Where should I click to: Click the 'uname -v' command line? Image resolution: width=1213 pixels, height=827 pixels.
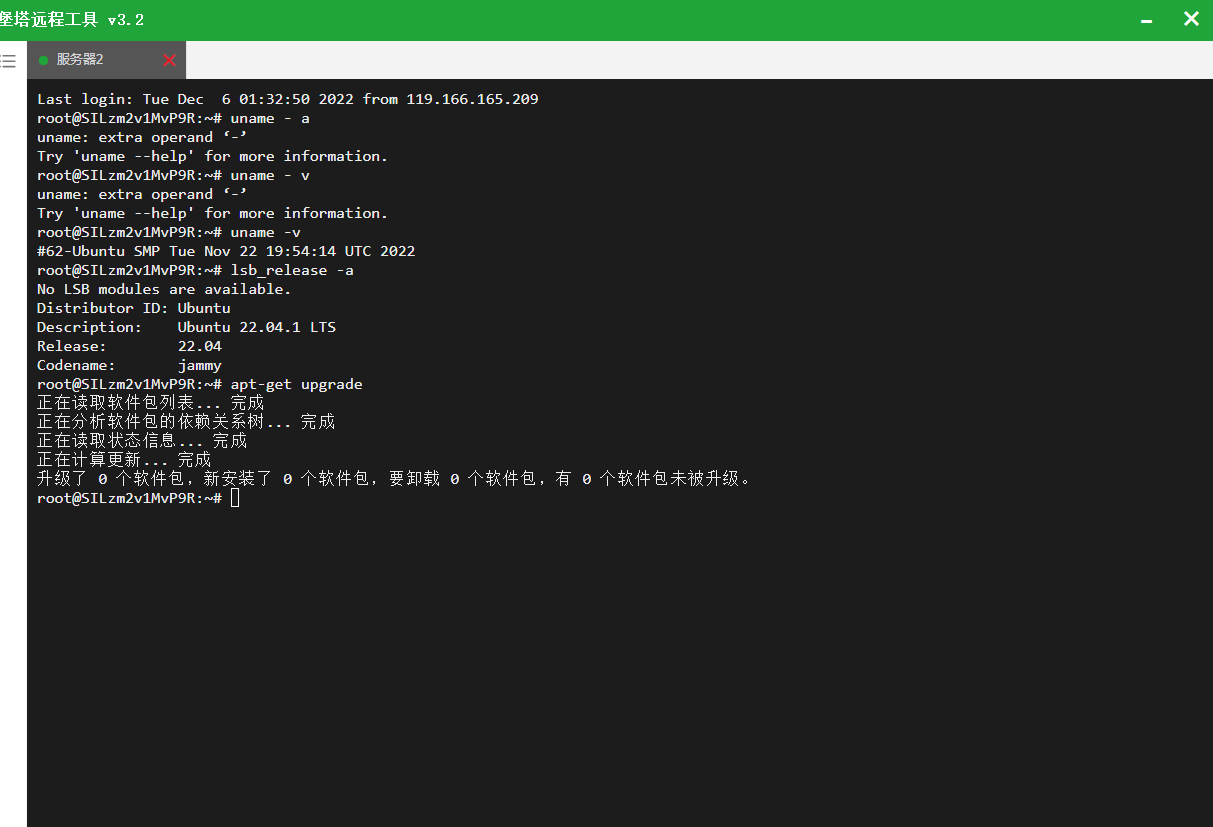[x=169, y=232]
